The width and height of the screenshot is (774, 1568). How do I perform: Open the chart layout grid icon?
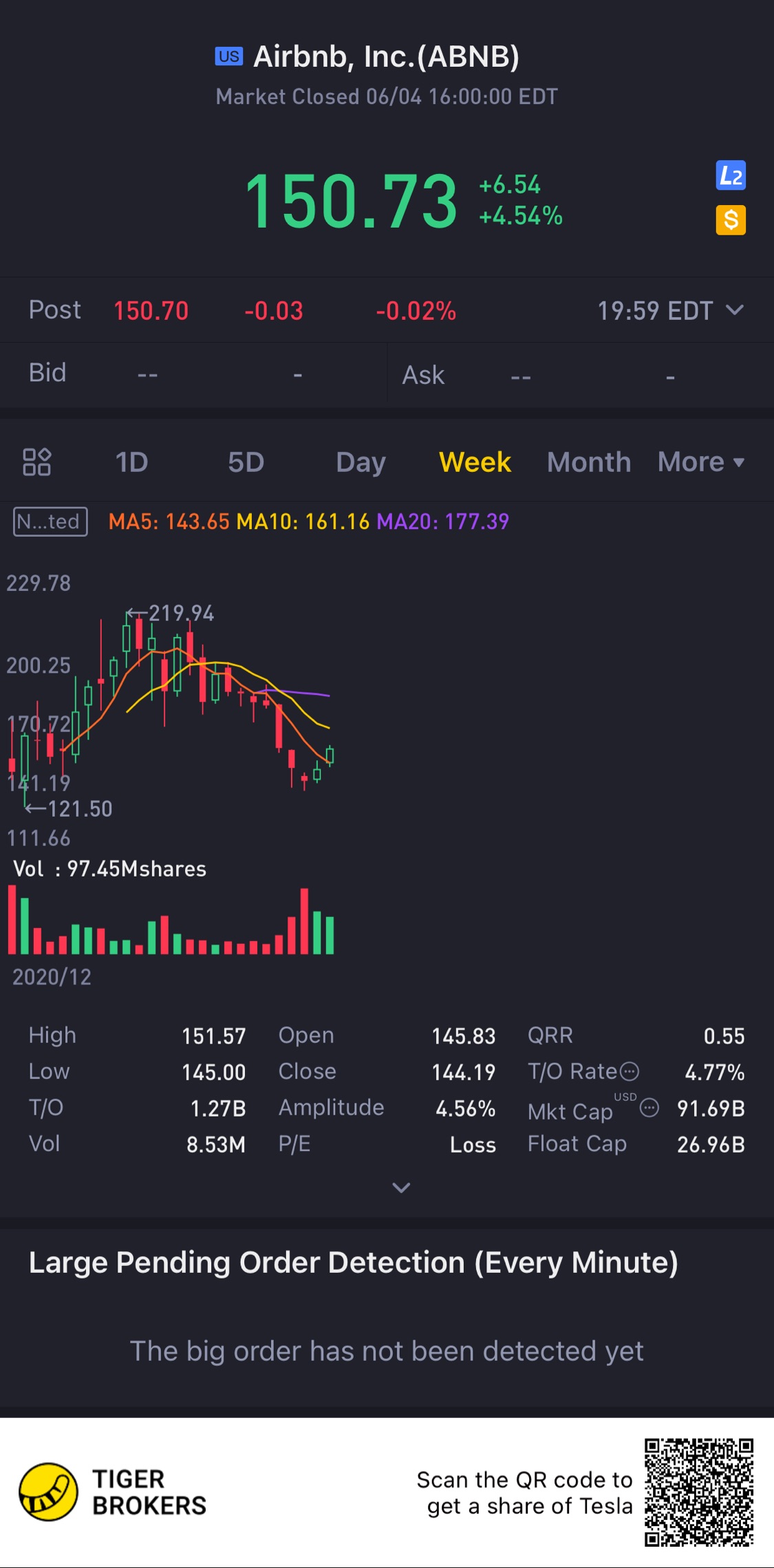36,462
